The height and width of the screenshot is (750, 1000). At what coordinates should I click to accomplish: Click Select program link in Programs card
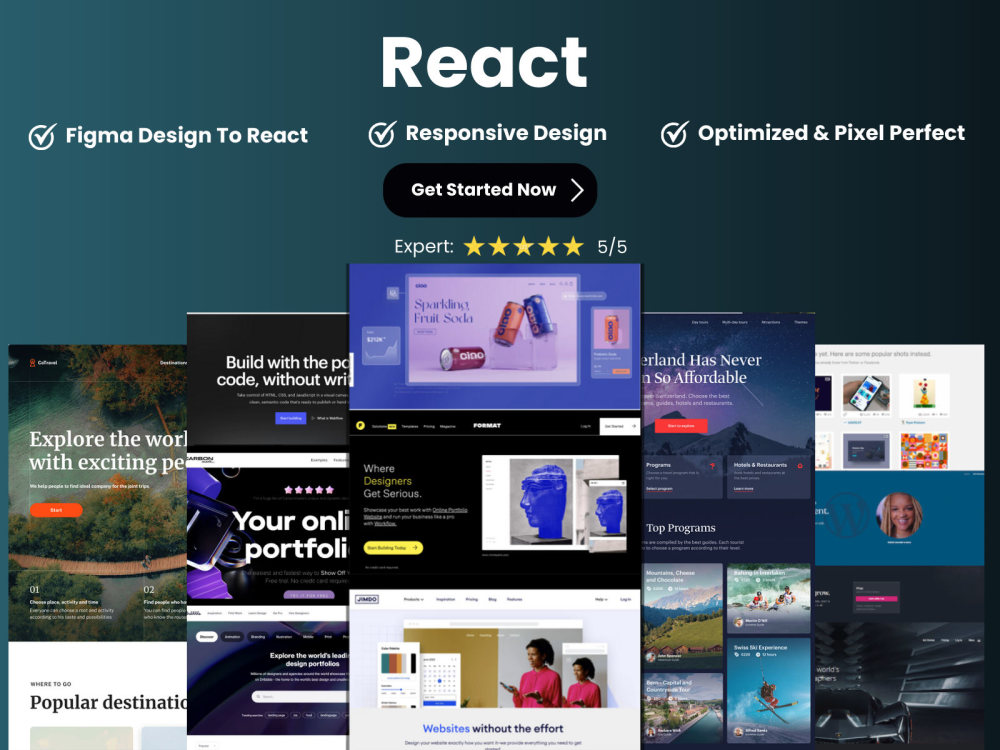[659, 489]
